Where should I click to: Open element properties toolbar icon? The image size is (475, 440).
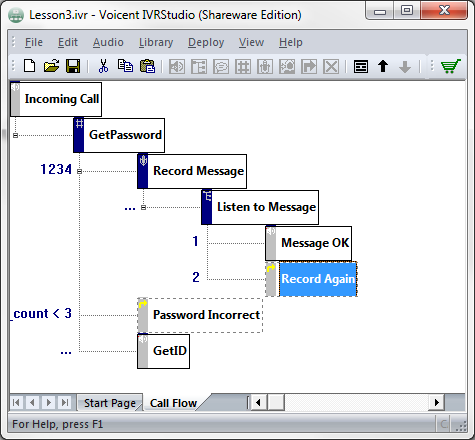[361, 66]
